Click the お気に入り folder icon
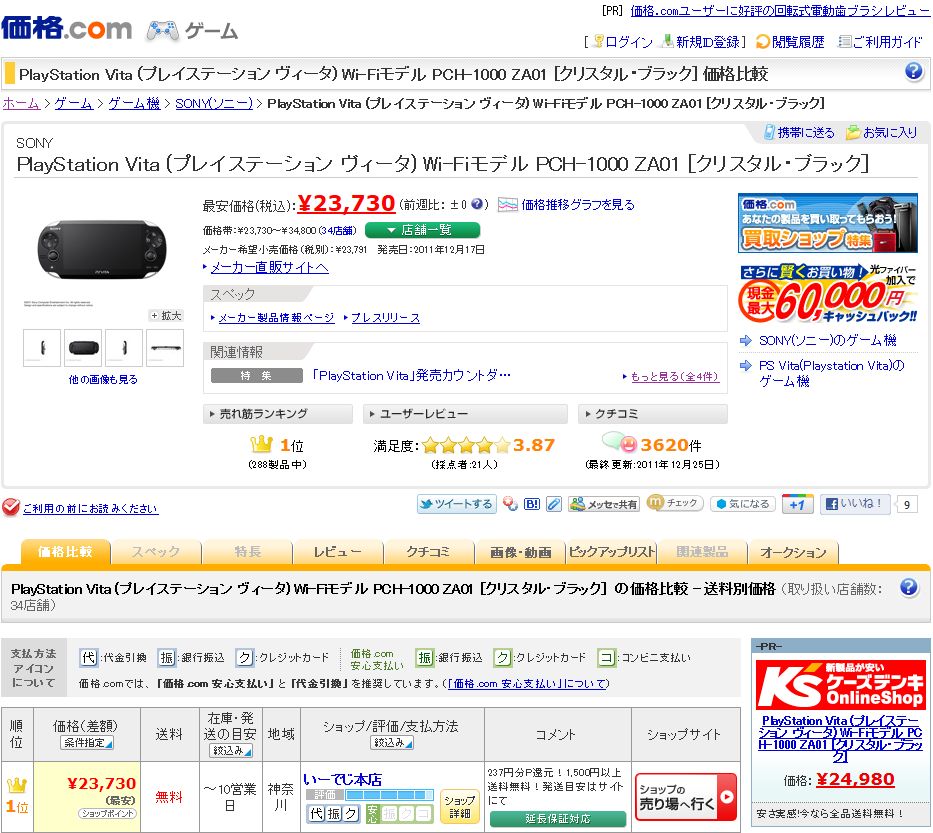Image resolution: width=933 pixels, height=833 pixels. point(853,132)
